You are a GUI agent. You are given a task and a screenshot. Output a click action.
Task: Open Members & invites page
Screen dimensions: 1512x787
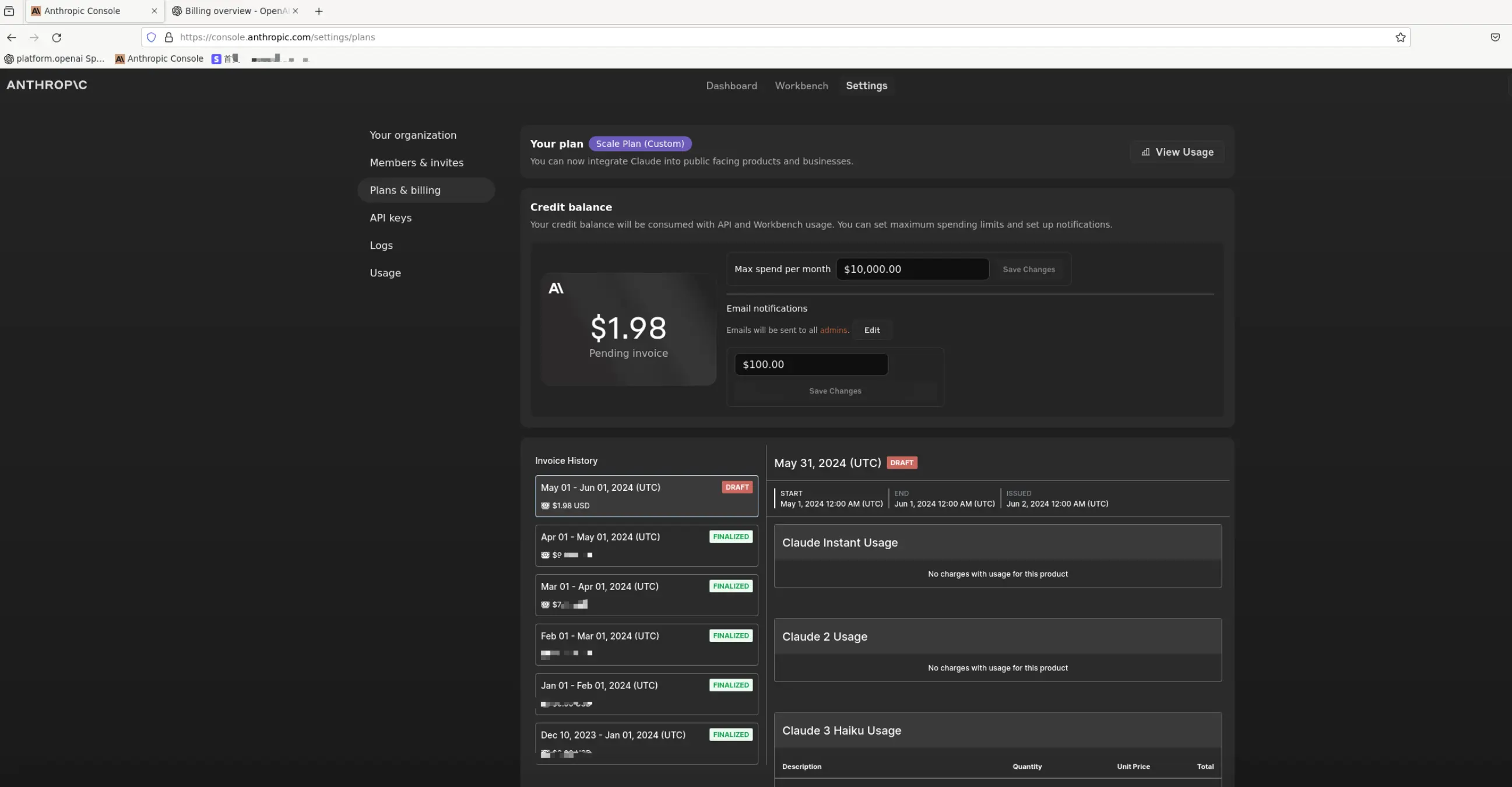tap(417, 163)
